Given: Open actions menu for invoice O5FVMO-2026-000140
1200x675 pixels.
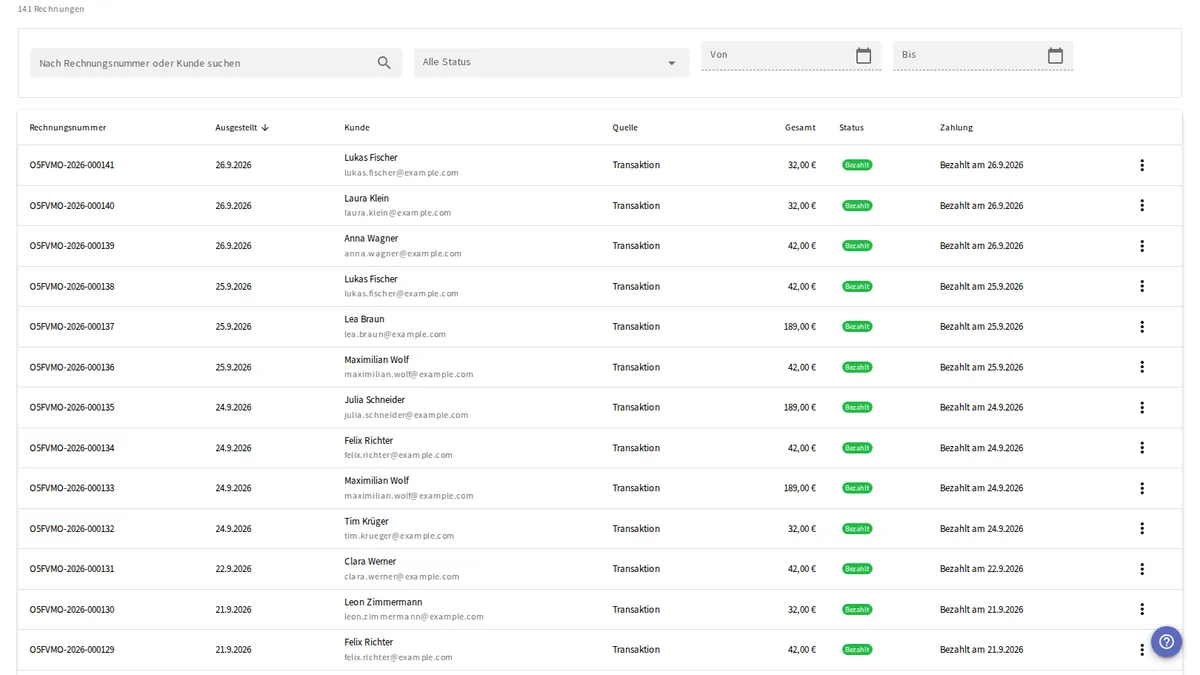Looking at the screenshot, I should tap(1142, 205).
